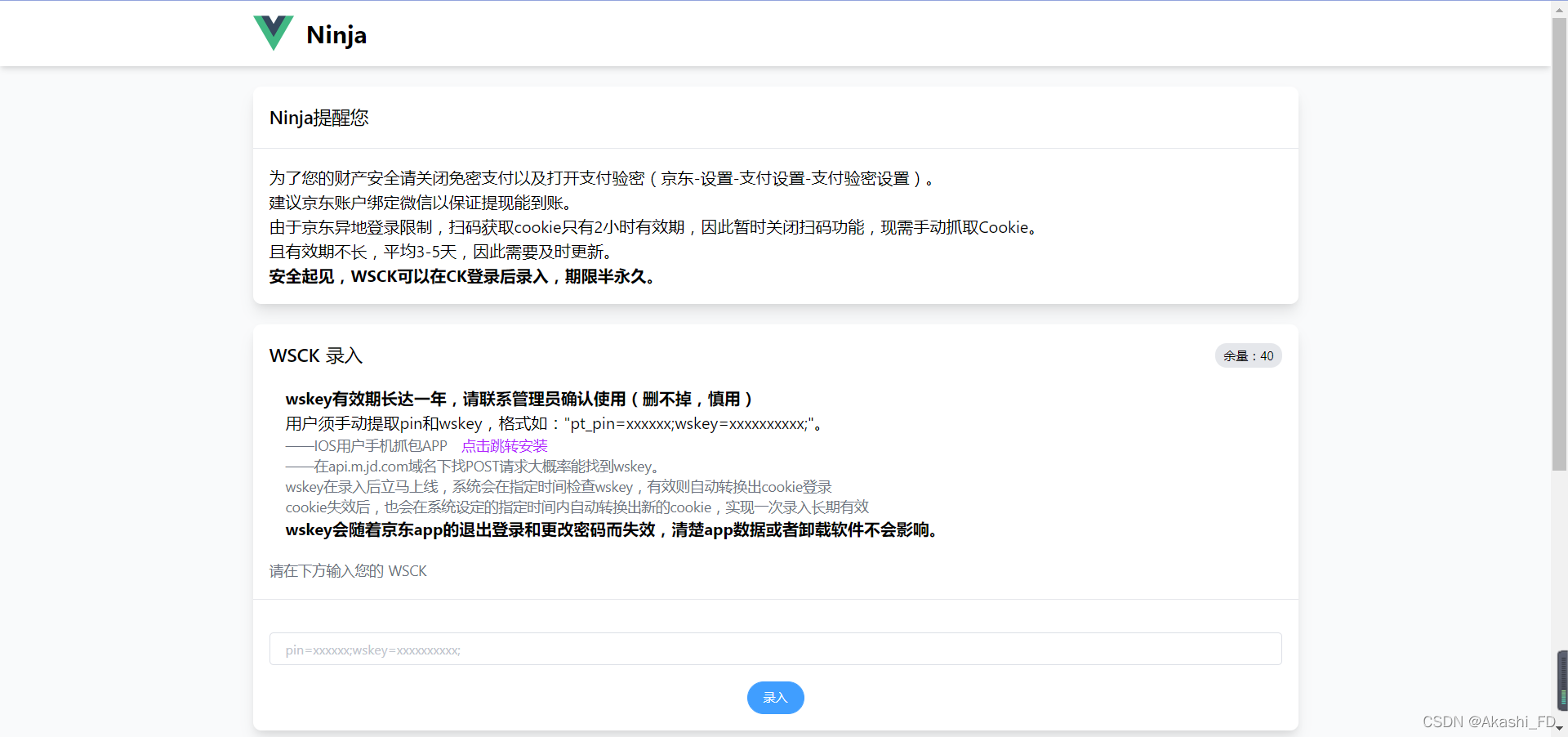The width and height of the screenshot is (1568, 737).
Task: Click the 余量：40 quota badge
Action: click(x=1247, y=355)
